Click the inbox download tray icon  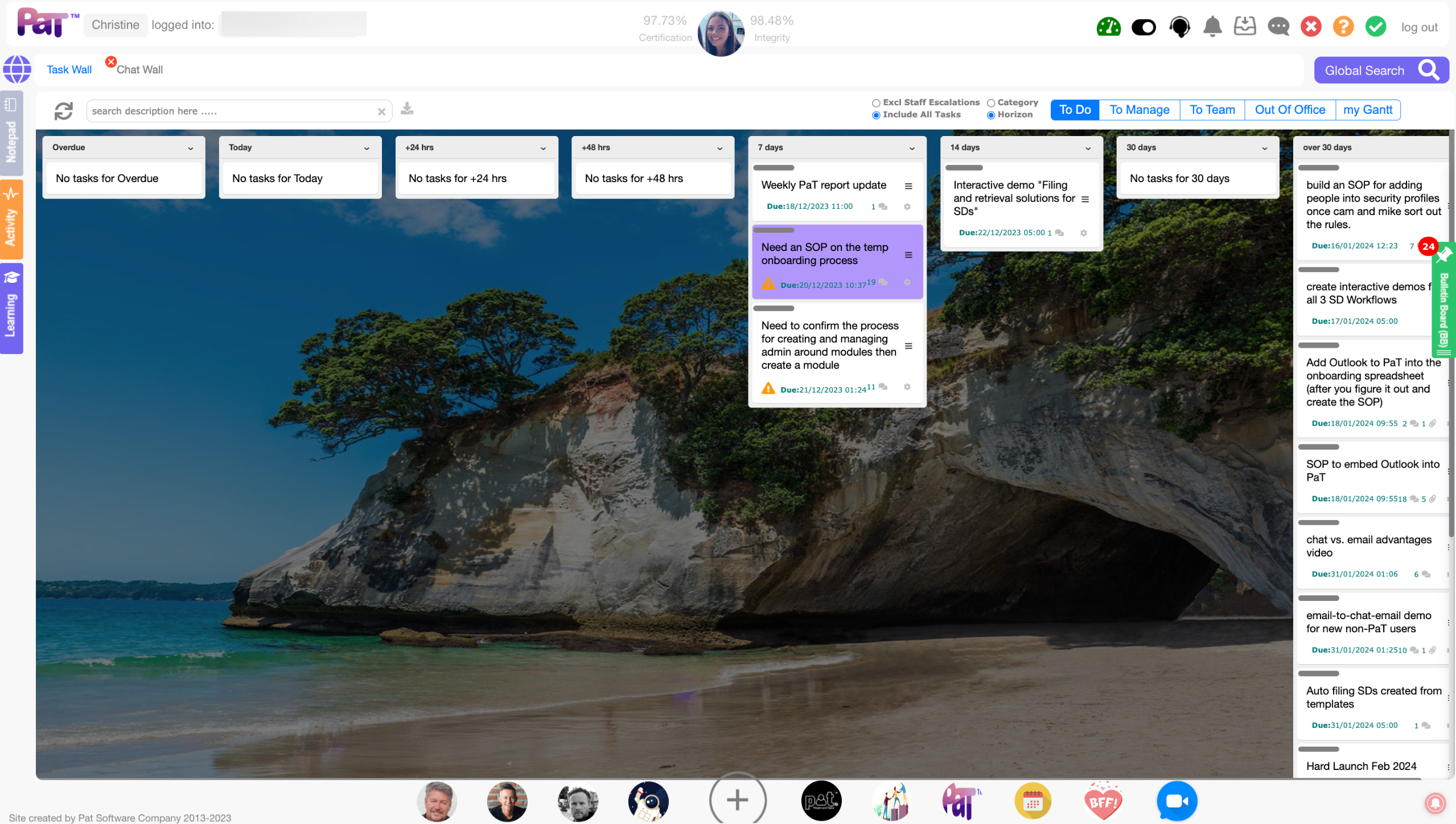[x=1245, y=27]
